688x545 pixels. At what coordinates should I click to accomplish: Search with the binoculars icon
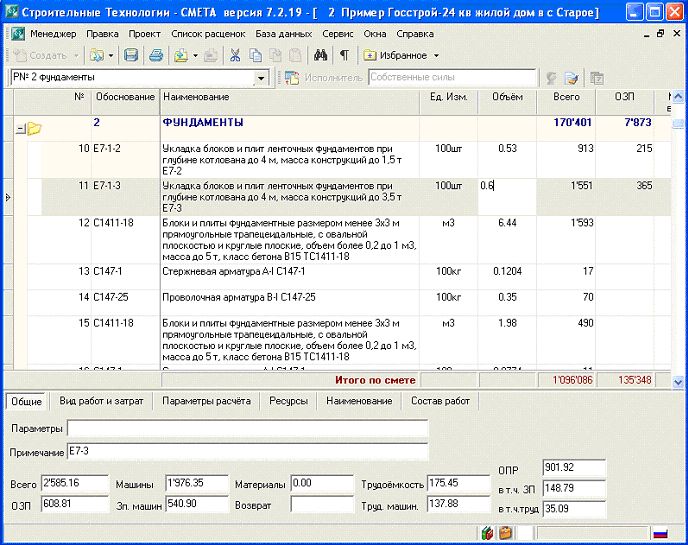(321, 55)
